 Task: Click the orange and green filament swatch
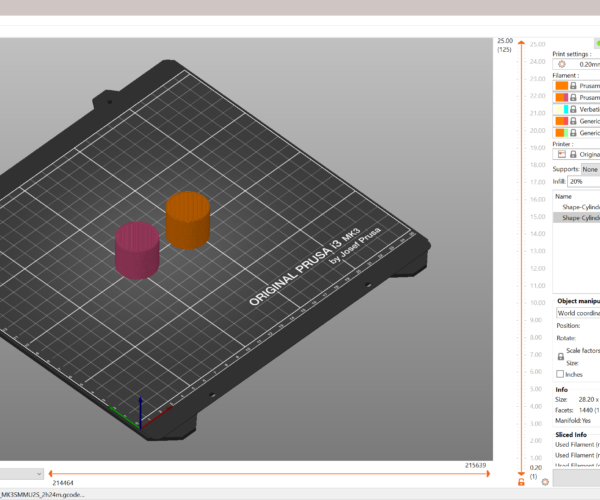coord(561,133)
